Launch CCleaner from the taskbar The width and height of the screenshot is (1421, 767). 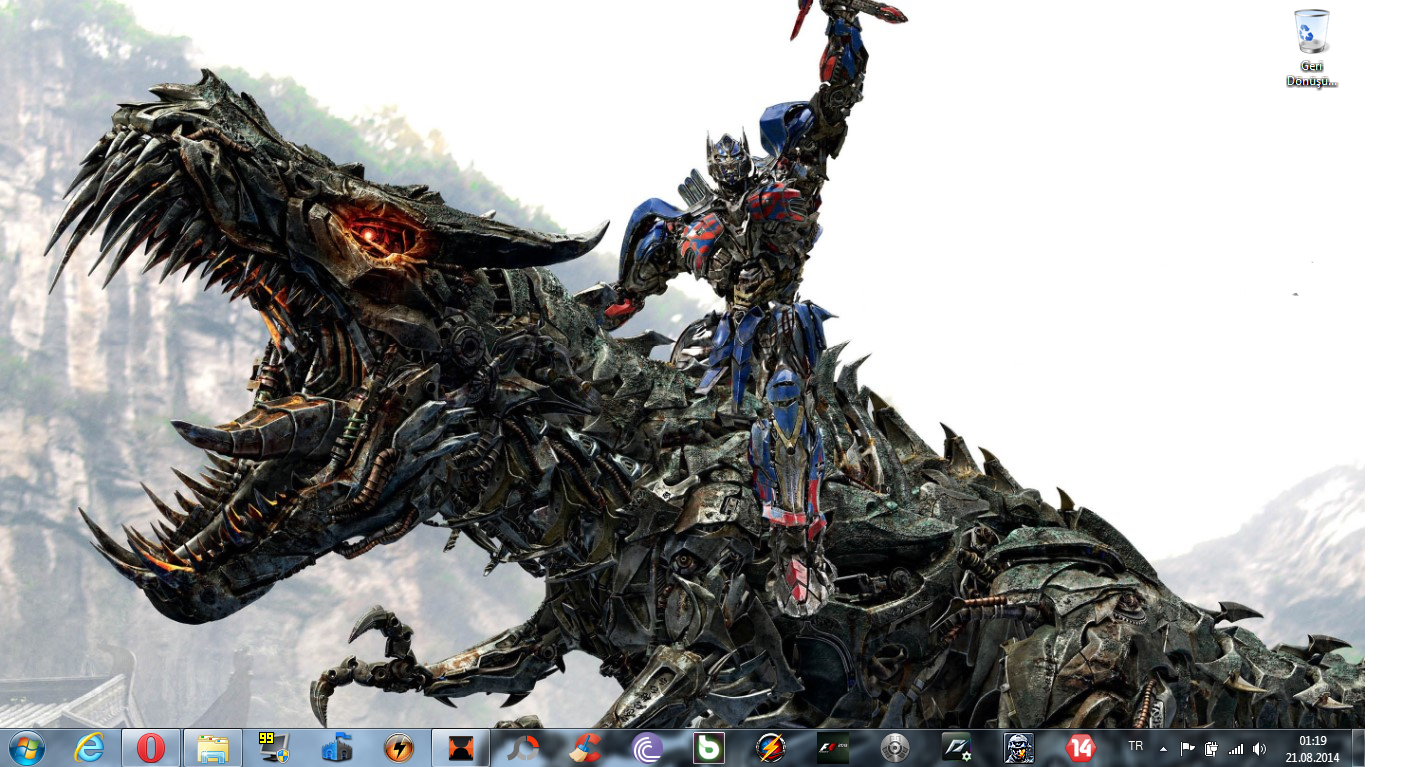[585, 747]
